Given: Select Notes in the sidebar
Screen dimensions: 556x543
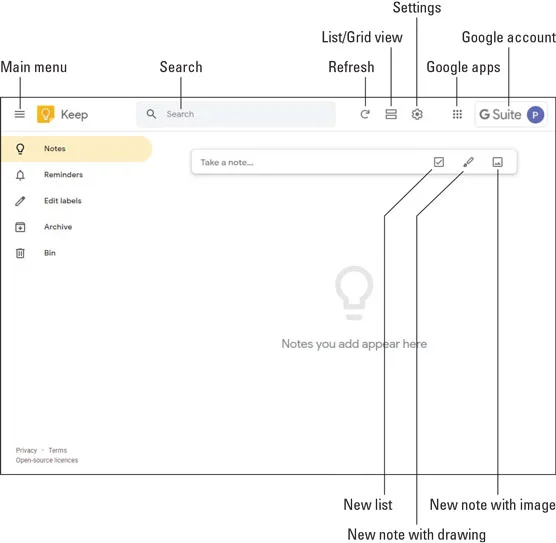Looking at the screenshot, I should pos(76,149).
